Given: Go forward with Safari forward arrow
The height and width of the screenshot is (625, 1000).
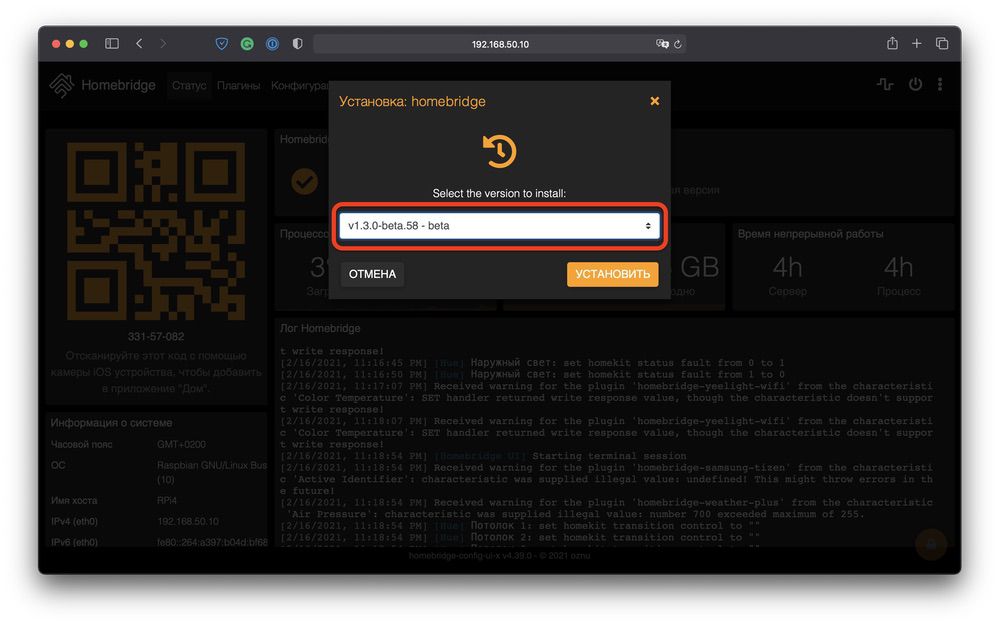Looking at the screenshot, I should 163,43.
